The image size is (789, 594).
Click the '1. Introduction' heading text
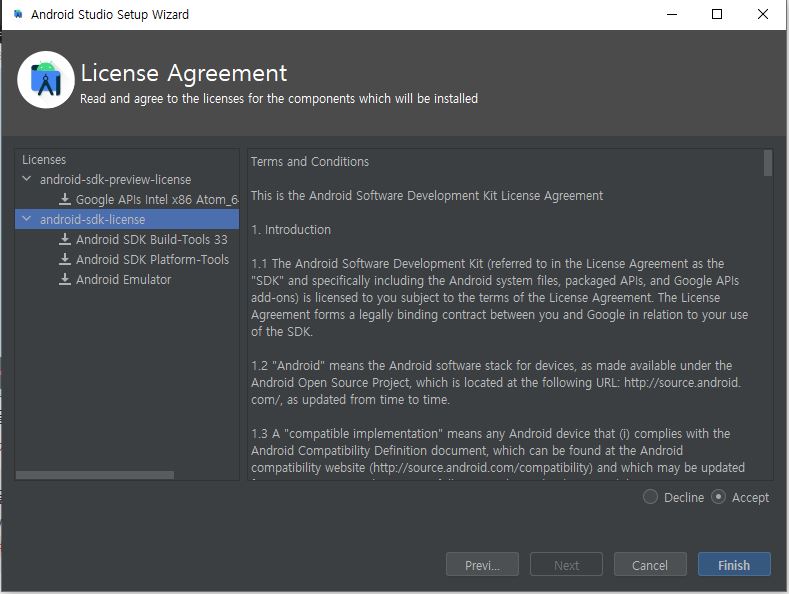291,230
